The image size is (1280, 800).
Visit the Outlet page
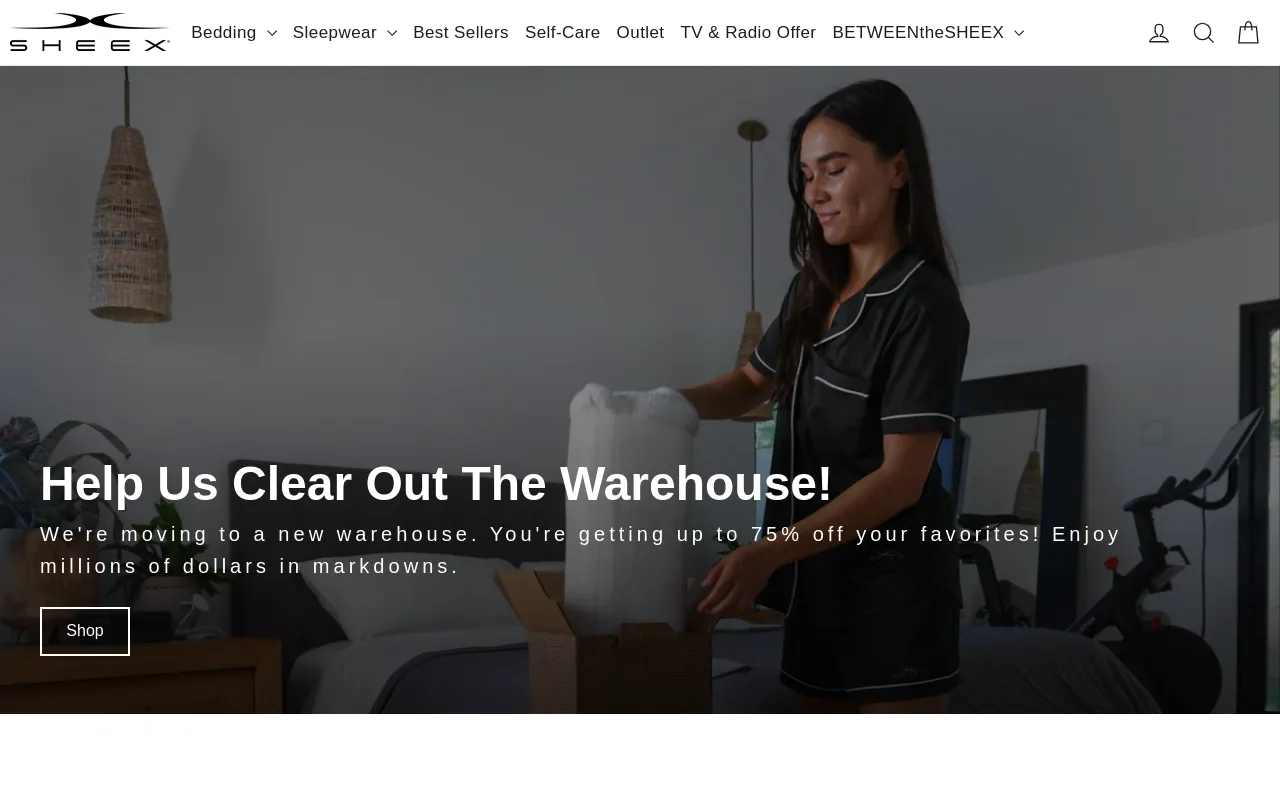pyautogui.click(x=640, y=33)
